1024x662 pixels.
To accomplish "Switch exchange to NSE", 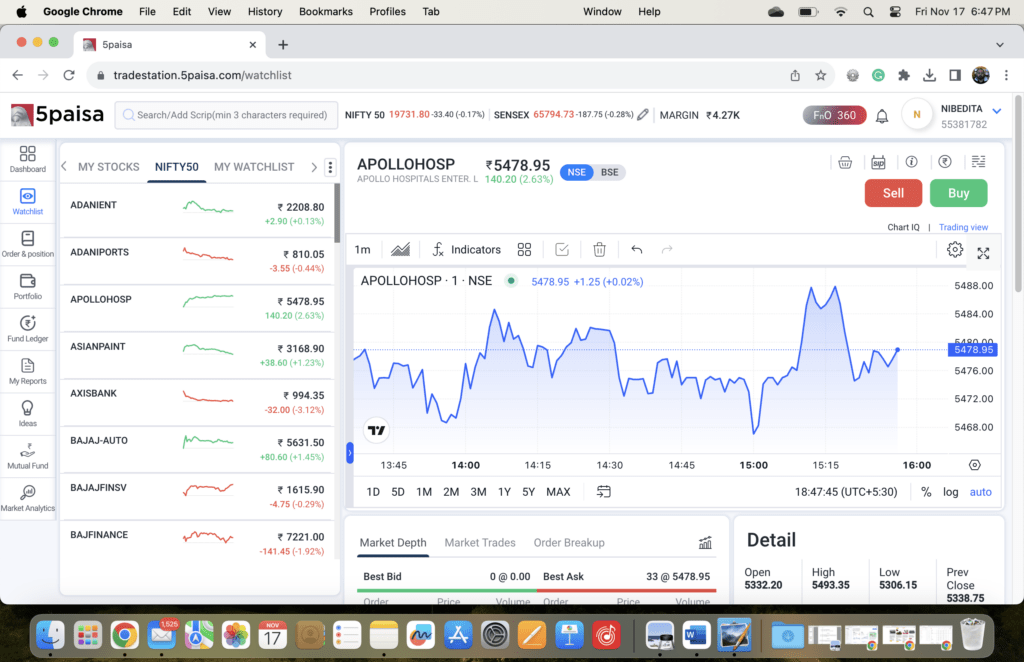I will 576,172.
